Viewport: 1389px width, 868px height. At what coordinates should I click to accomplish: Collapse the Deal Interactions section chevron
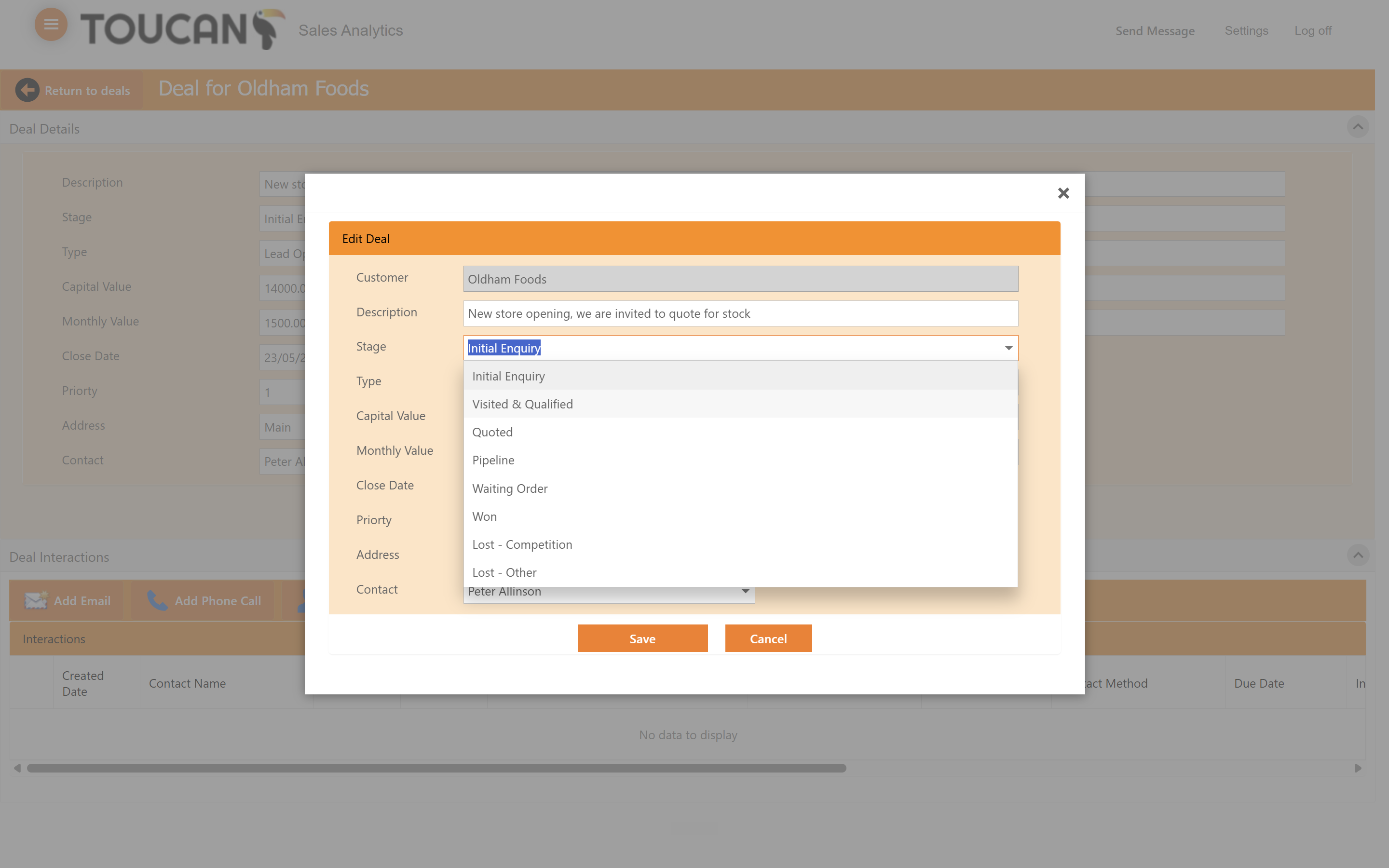click(x=1358, y=555)
